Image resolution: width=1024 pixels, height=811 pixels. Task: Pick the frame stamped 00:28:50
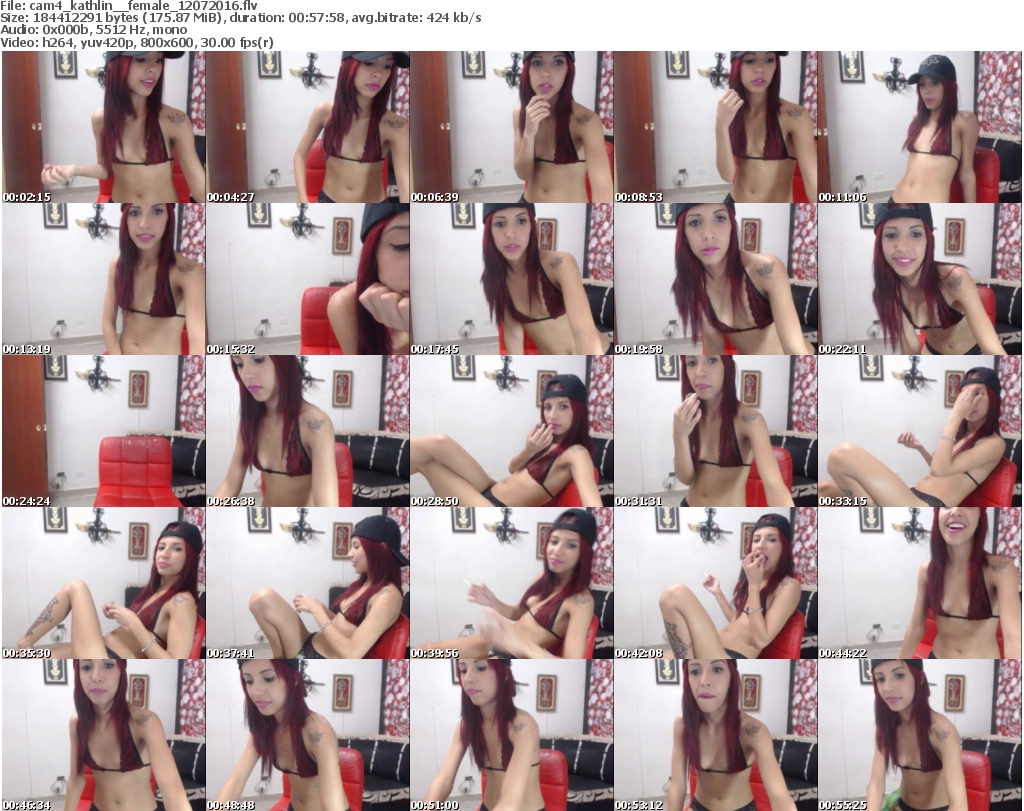511,431
